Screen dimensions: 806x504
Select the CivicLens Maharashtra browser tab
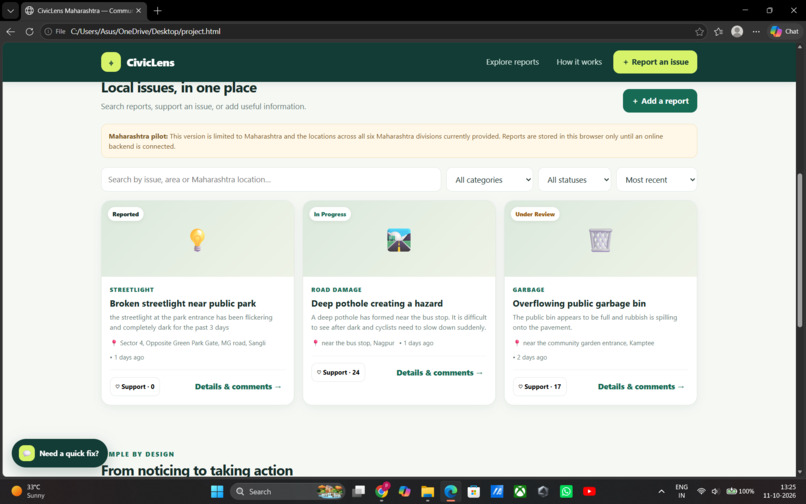pyautogui.click(x=84, y=10)
